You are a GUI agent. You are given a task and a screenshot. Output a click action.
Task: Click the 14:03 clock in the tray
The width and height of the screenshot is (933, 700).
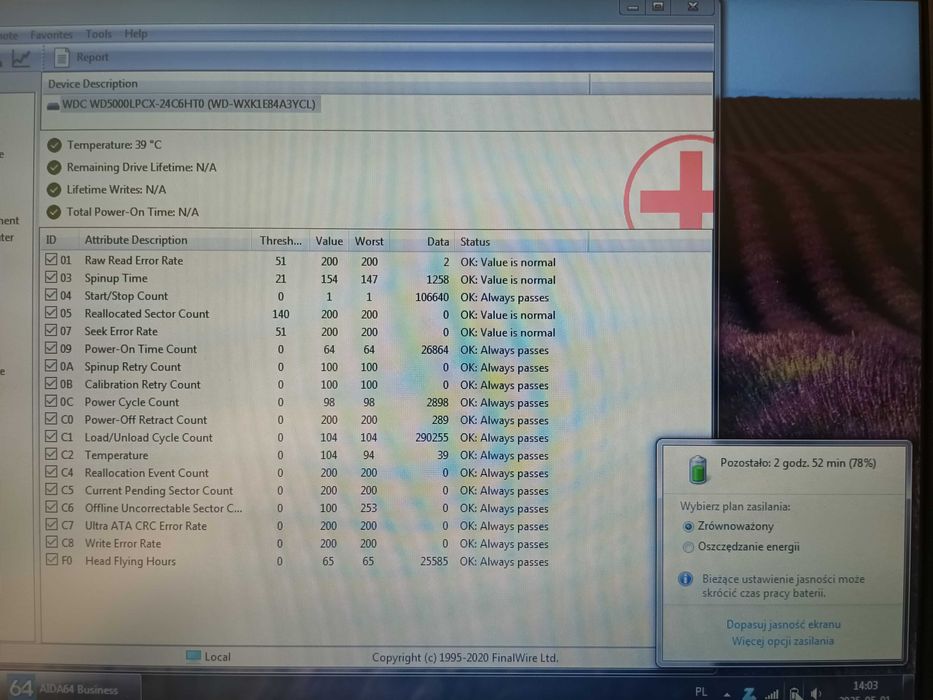[865, 686]
